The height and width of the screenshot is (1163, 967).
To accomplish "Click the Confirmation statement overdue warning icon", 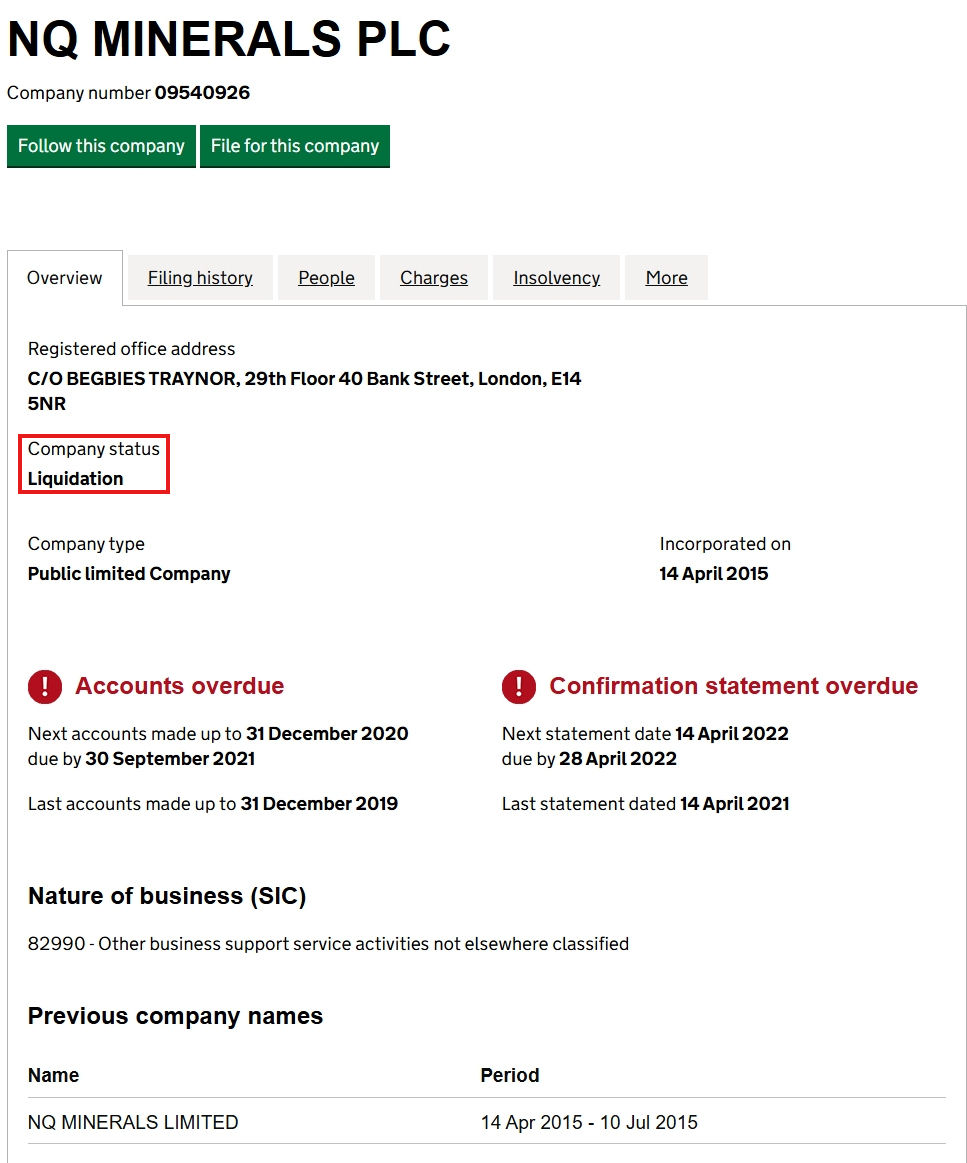I will click(519, 686).
